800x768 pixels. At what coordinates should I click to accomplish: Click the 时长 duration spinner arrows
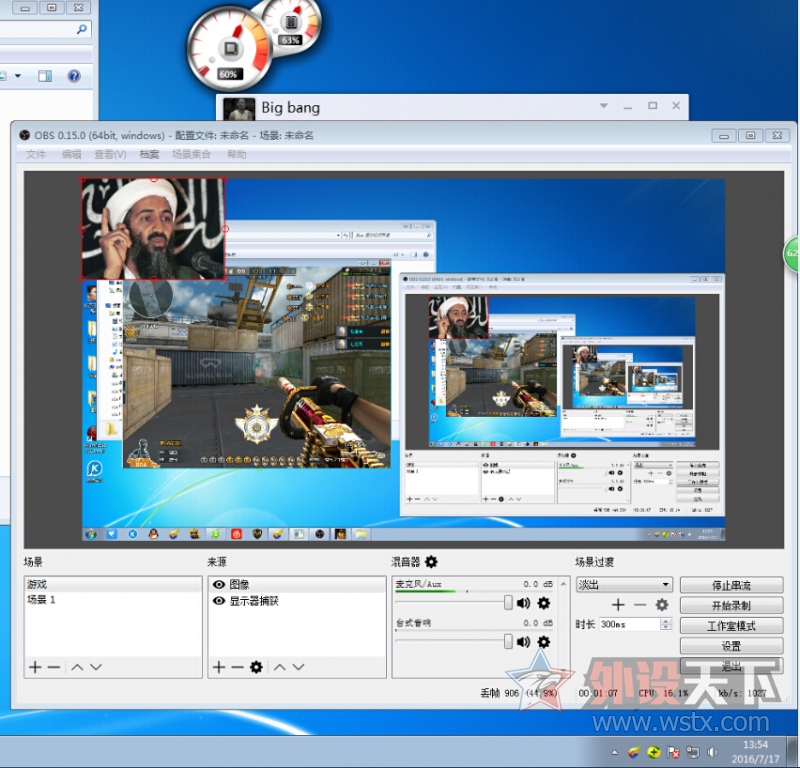coord(666,624)
